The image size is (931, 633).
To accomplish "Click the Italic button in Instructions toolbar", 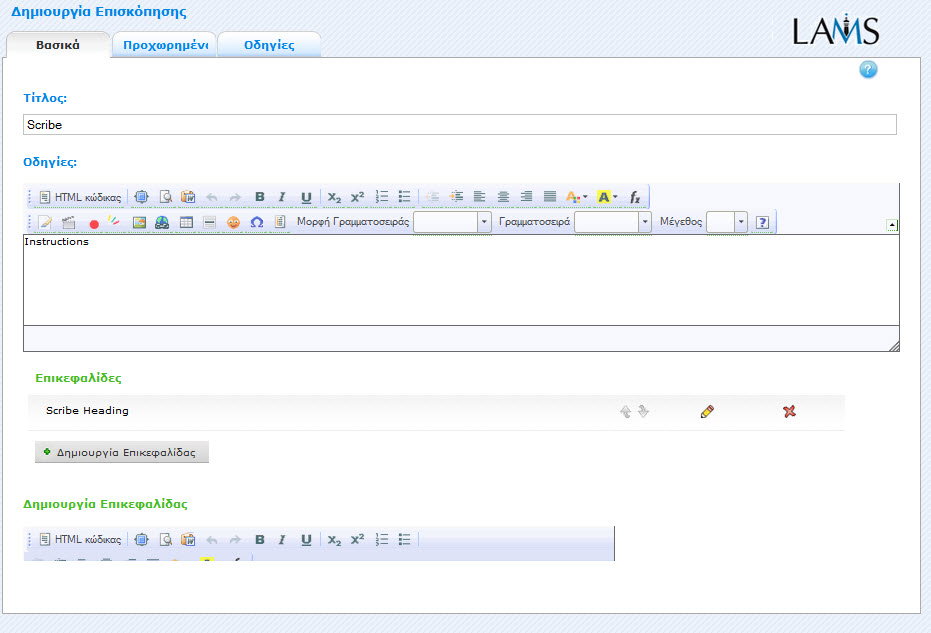I will click(x=282, y=197).
